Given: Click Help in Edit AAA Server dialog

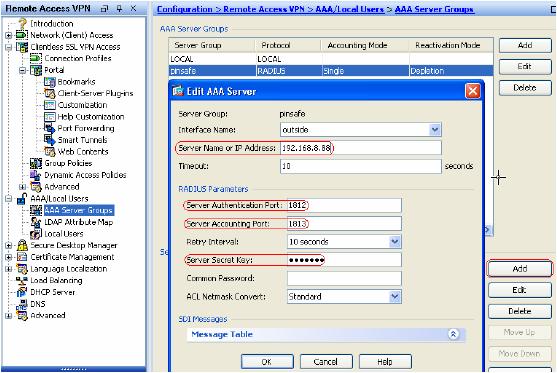Looking at the screenshot, I should [385, 362].
